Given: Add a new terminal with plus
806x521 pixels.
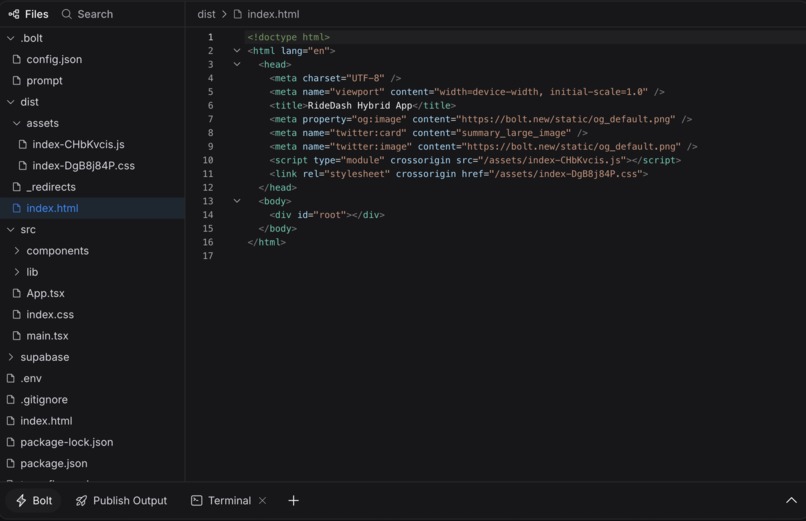Looking at the screenshot, I should (294, 500).
